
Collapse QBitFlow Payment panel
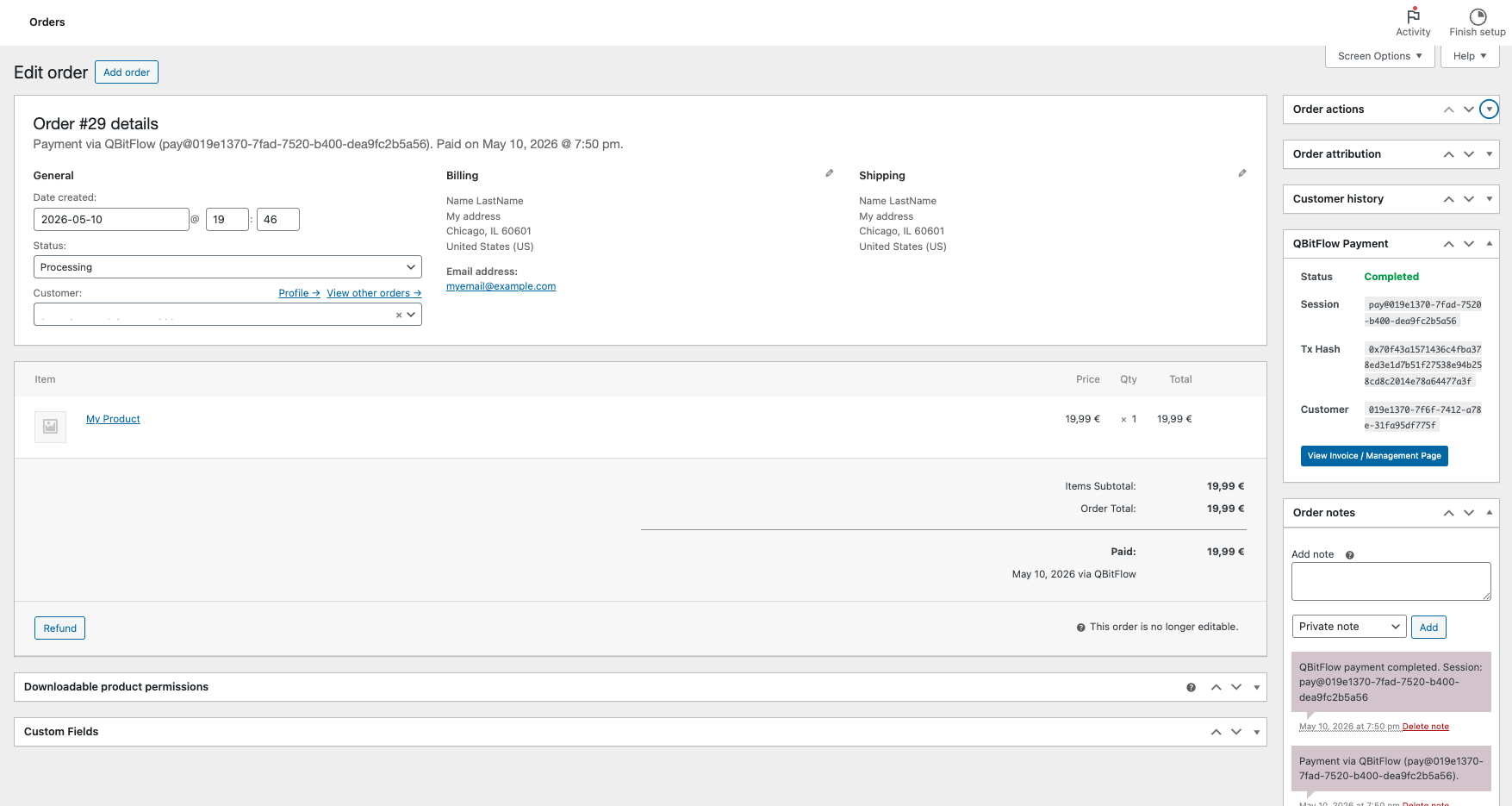(1489, 244)
